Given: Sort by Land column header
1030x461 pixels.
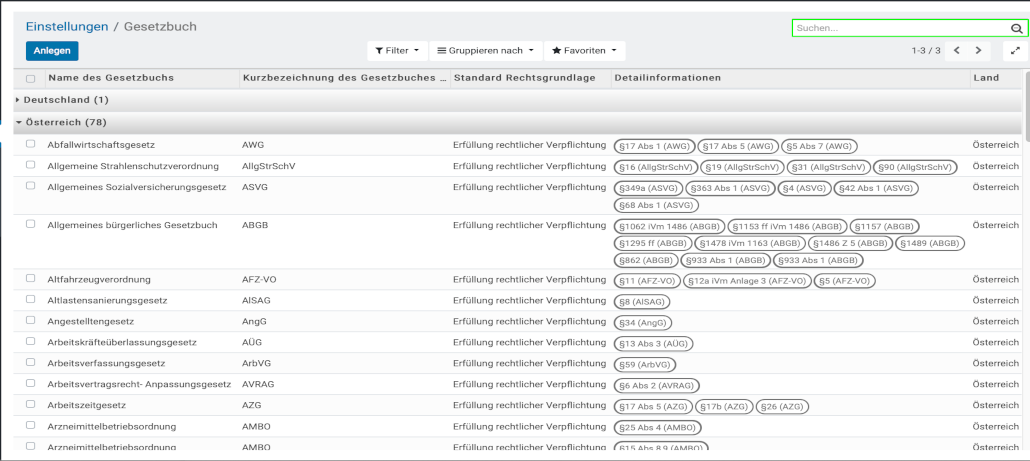Looking at the screenshot, I should (986, 78).
